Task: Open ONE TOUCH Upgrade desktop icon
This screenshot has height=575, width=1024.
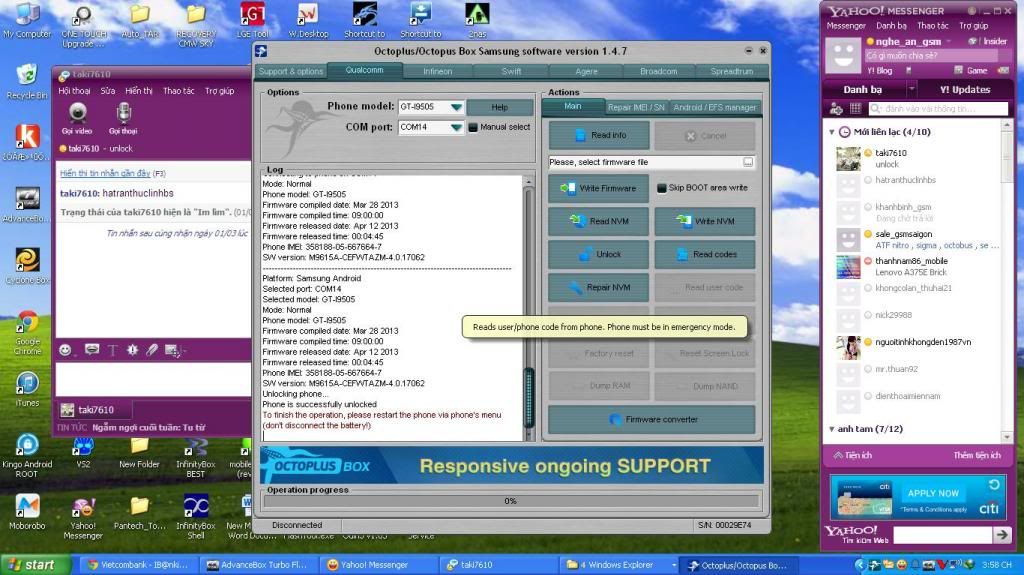Action: (83, 25)
